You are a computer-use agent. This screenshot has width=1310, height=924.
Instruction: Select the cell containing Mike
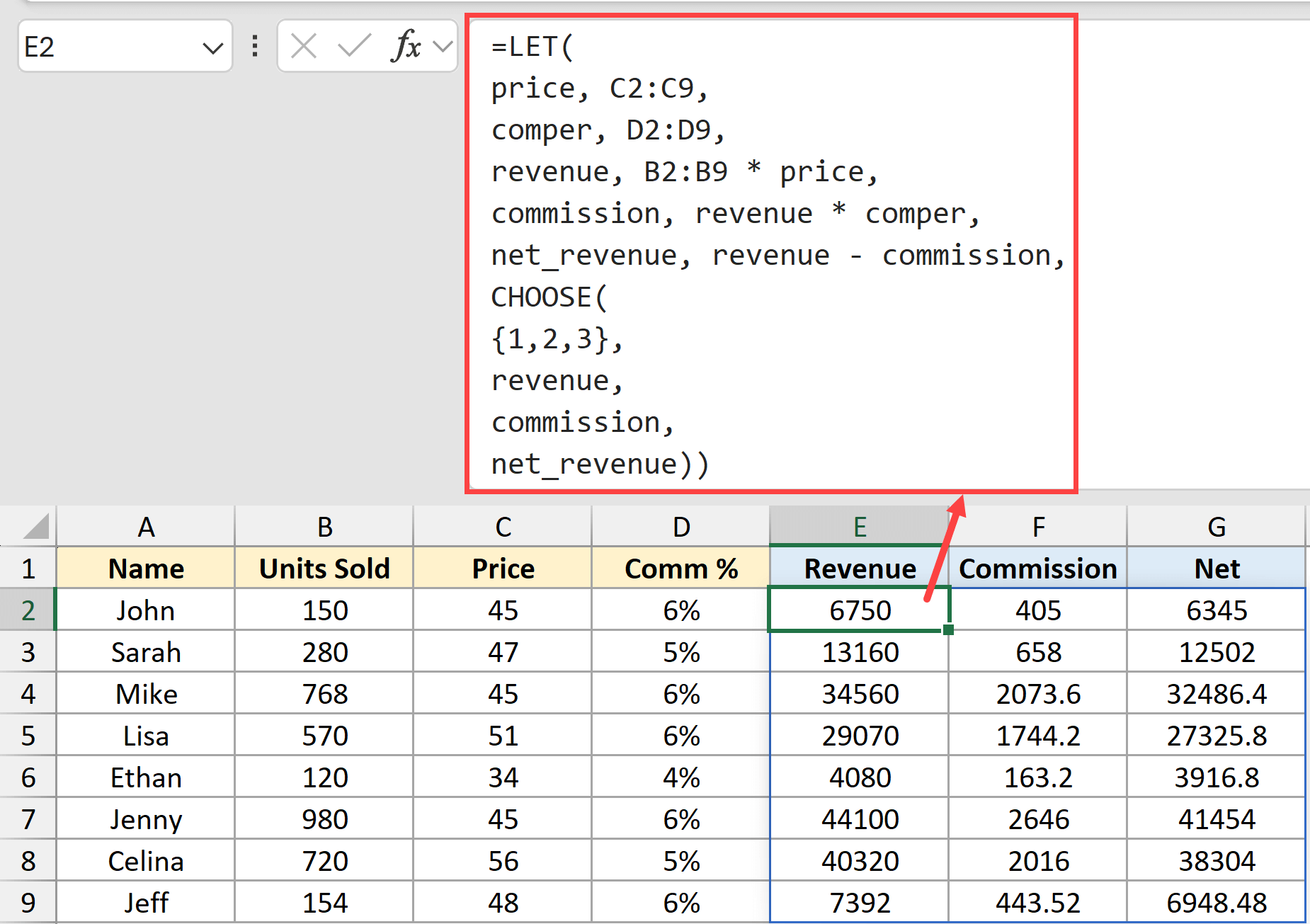(x=146, y=693)
